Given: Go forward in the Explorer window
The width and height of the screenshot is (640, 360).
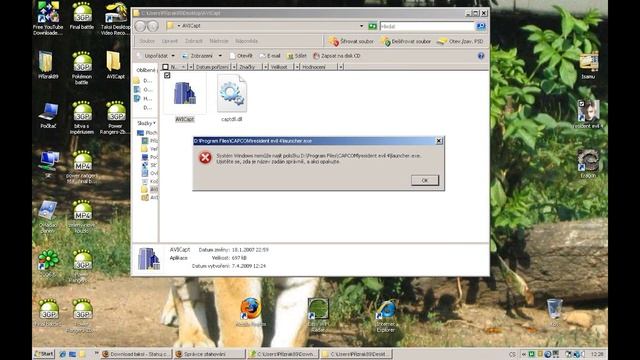Looking at the screenshot, I should pos(153,26).
